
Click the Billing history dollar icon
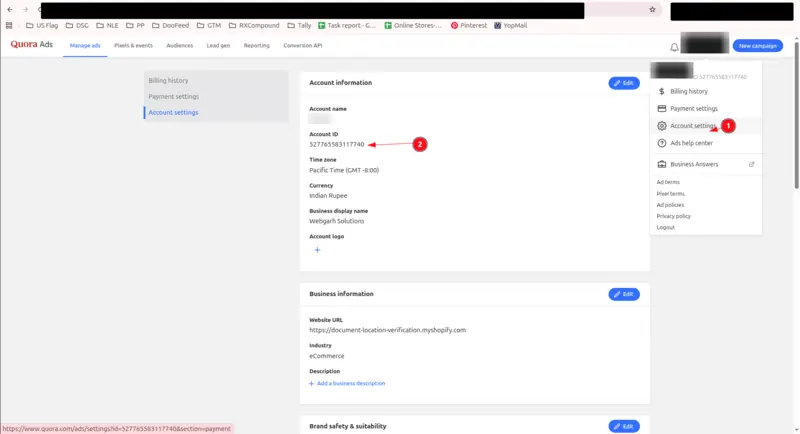coord(662,91)
